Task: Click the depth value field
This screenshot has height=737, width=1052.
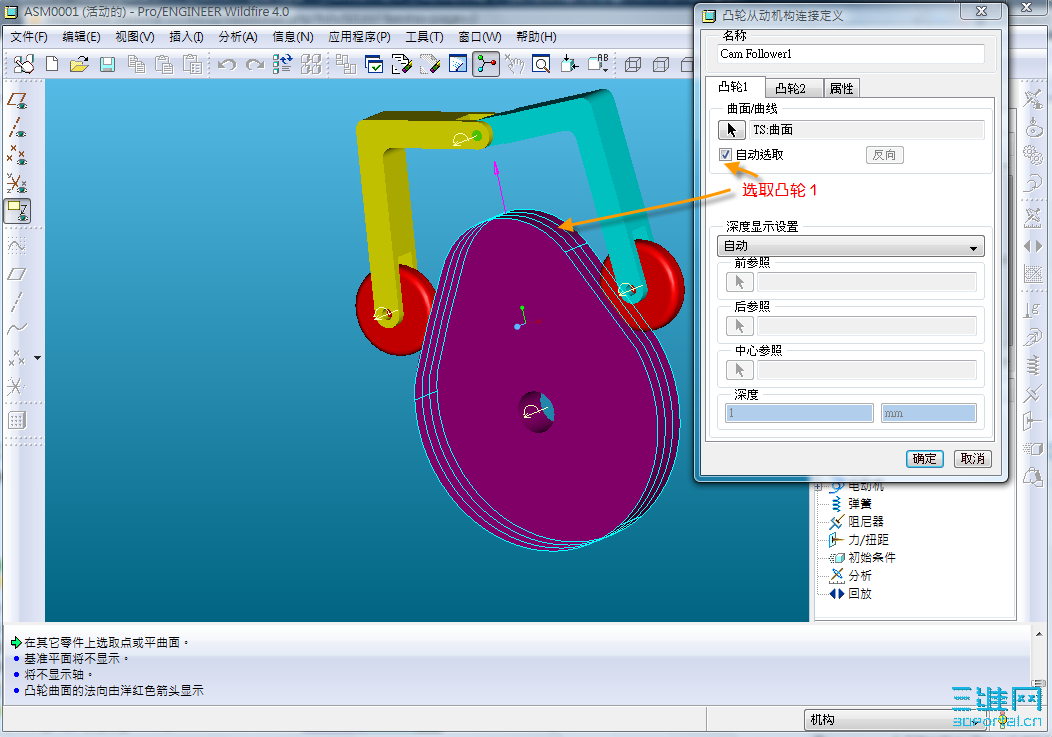Action: click(x=799, y=413)
